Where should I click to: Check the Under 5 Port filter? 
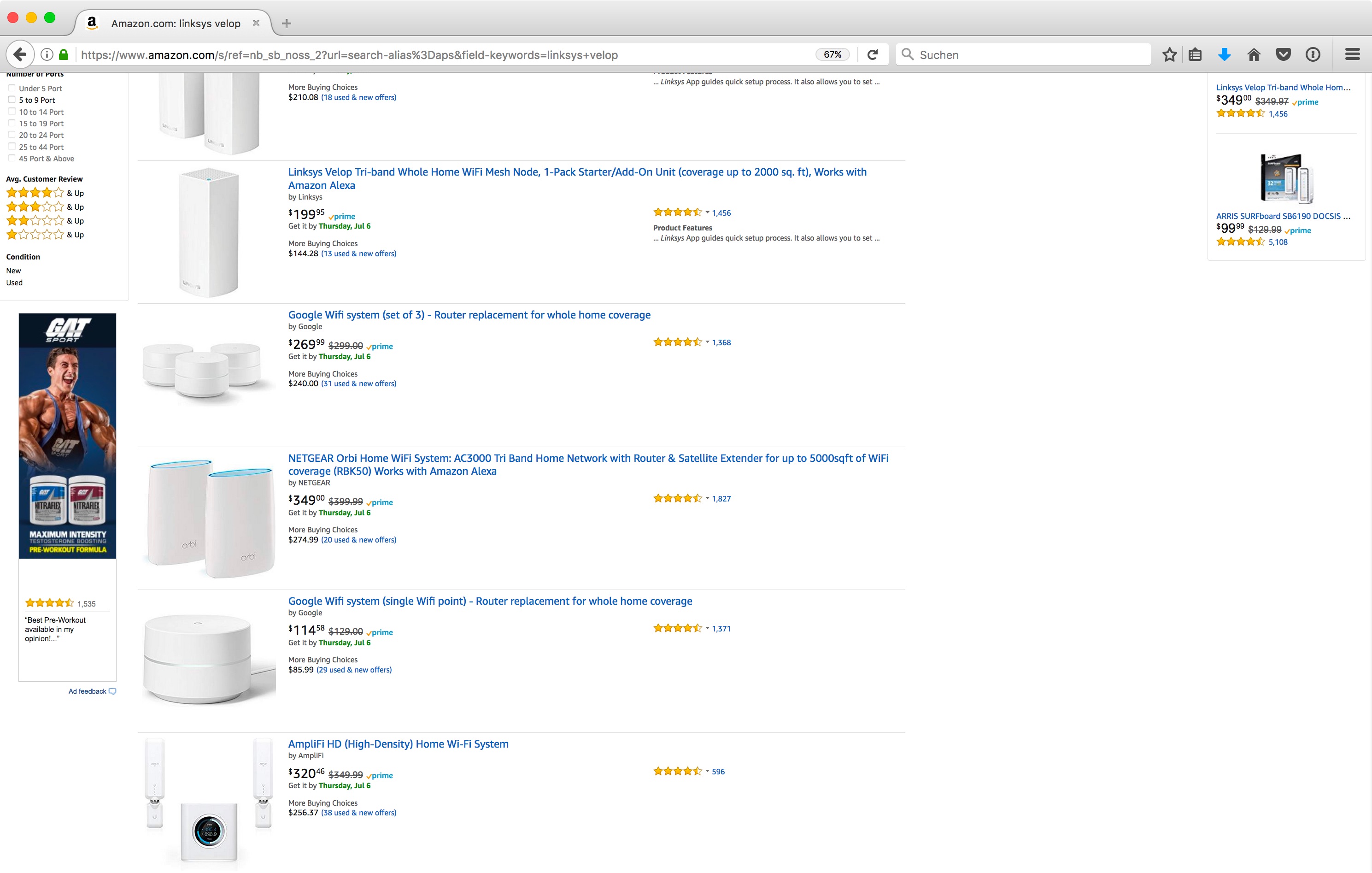[x=12, y=88]
